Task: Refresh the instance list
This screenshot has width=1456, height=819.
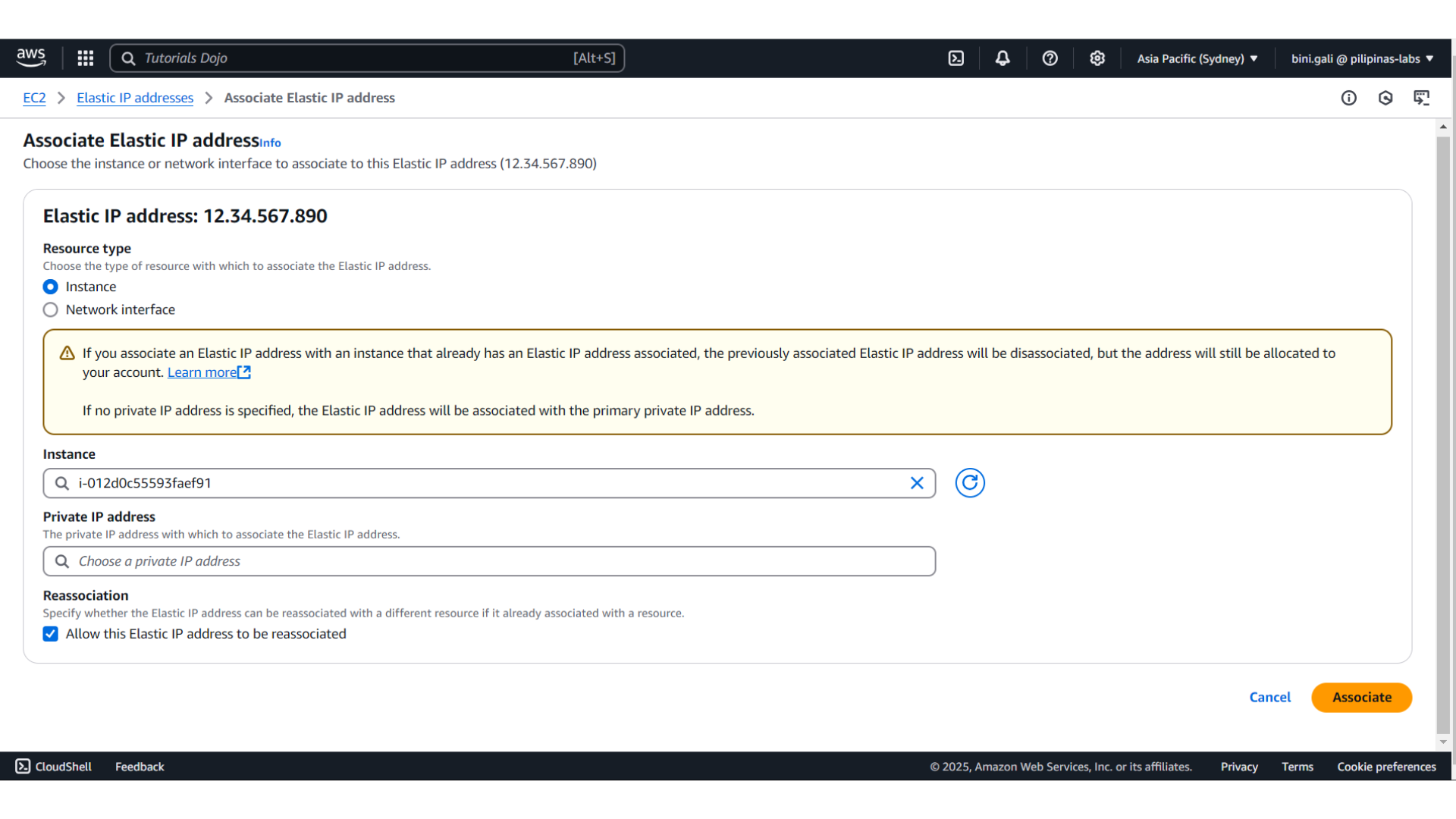Action: (969, 483)
